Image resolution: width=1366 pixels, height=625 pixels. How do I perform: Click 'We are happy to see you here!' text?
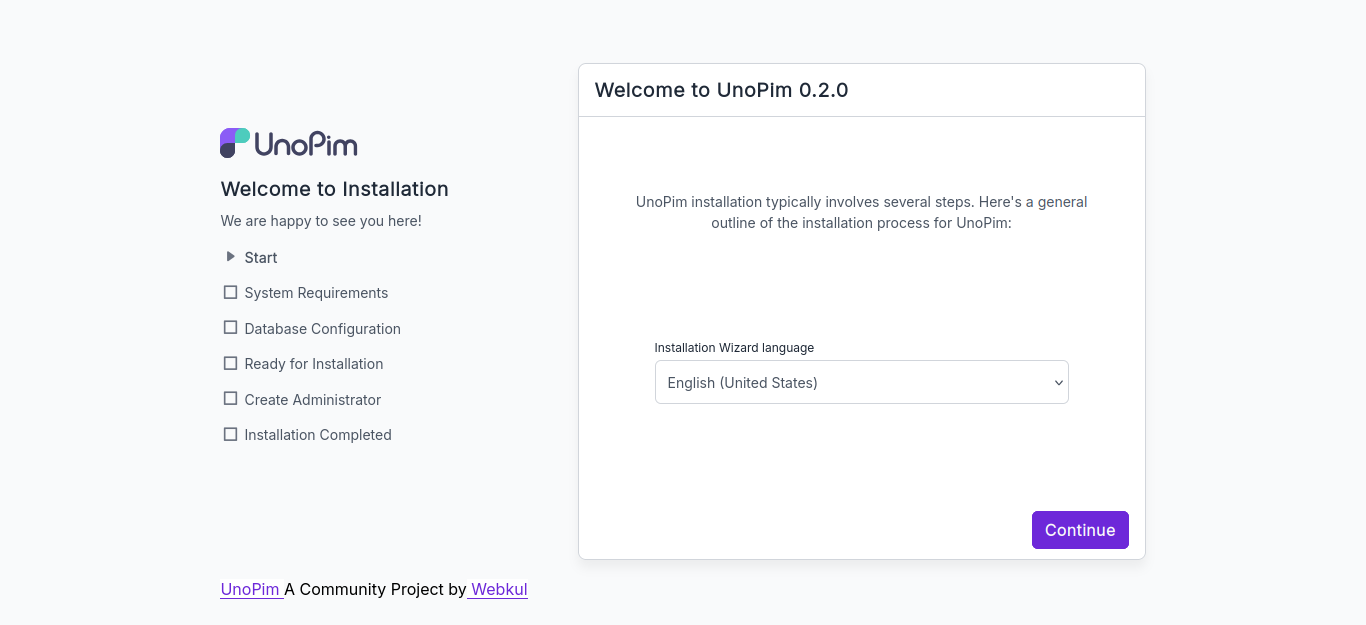(x=321, y=221)
